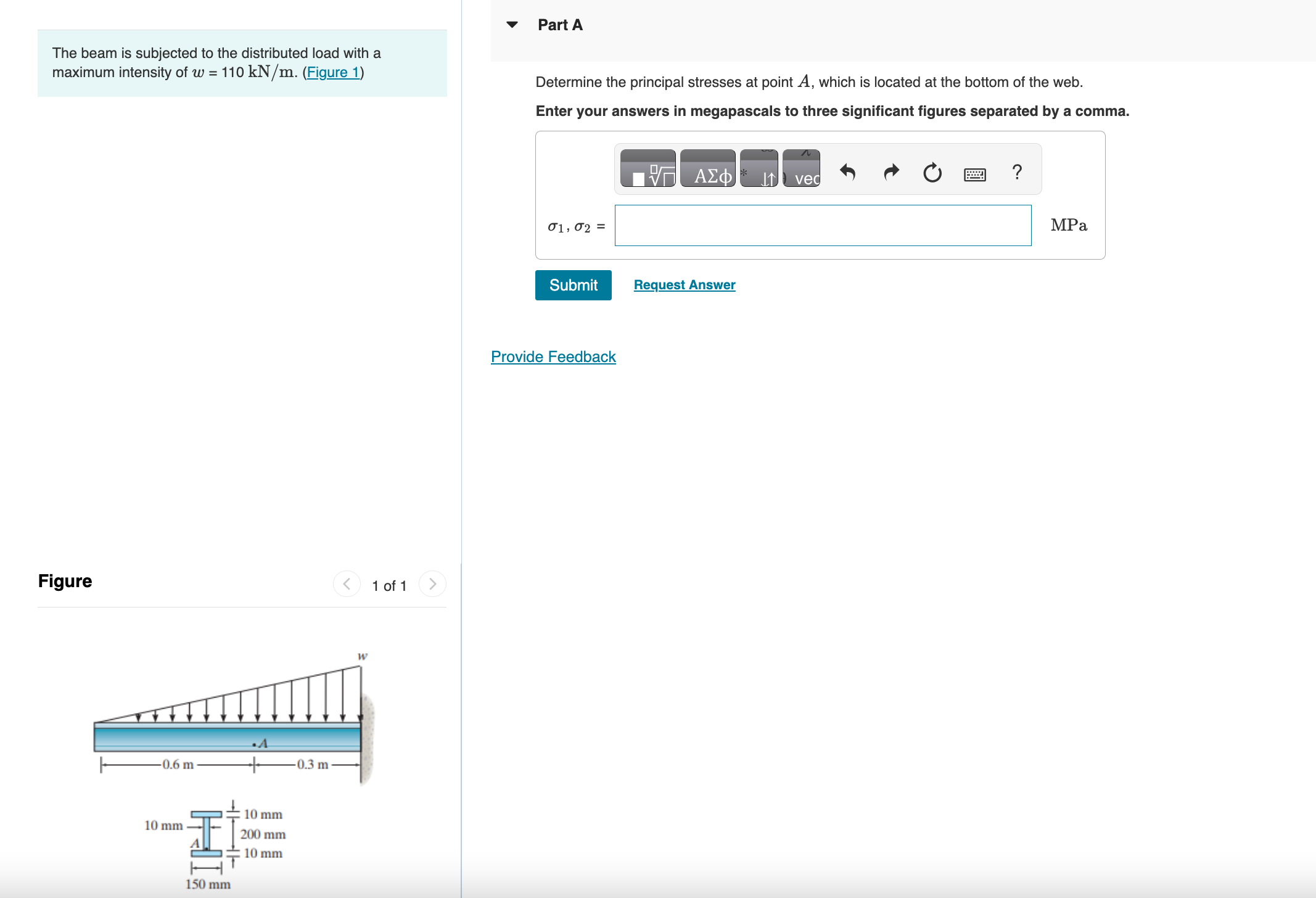Open the Provide Feedback link
1316x898 pixels.
(x=553, y=356)
